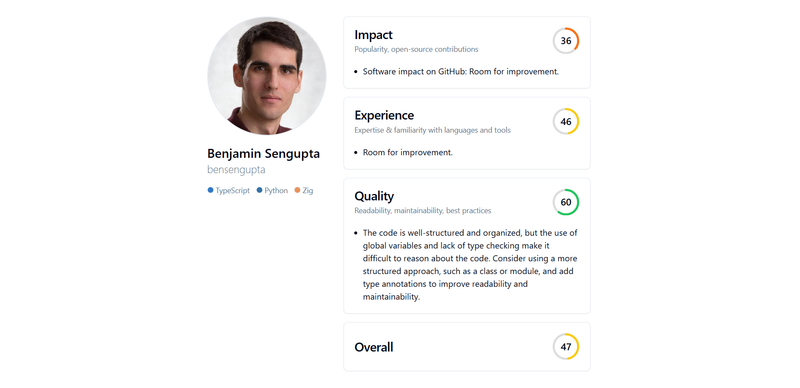The width and height of the screenshot is (800, 388).
Task: Click the Quality code review paragraph
Action: (x=470, y=264)
